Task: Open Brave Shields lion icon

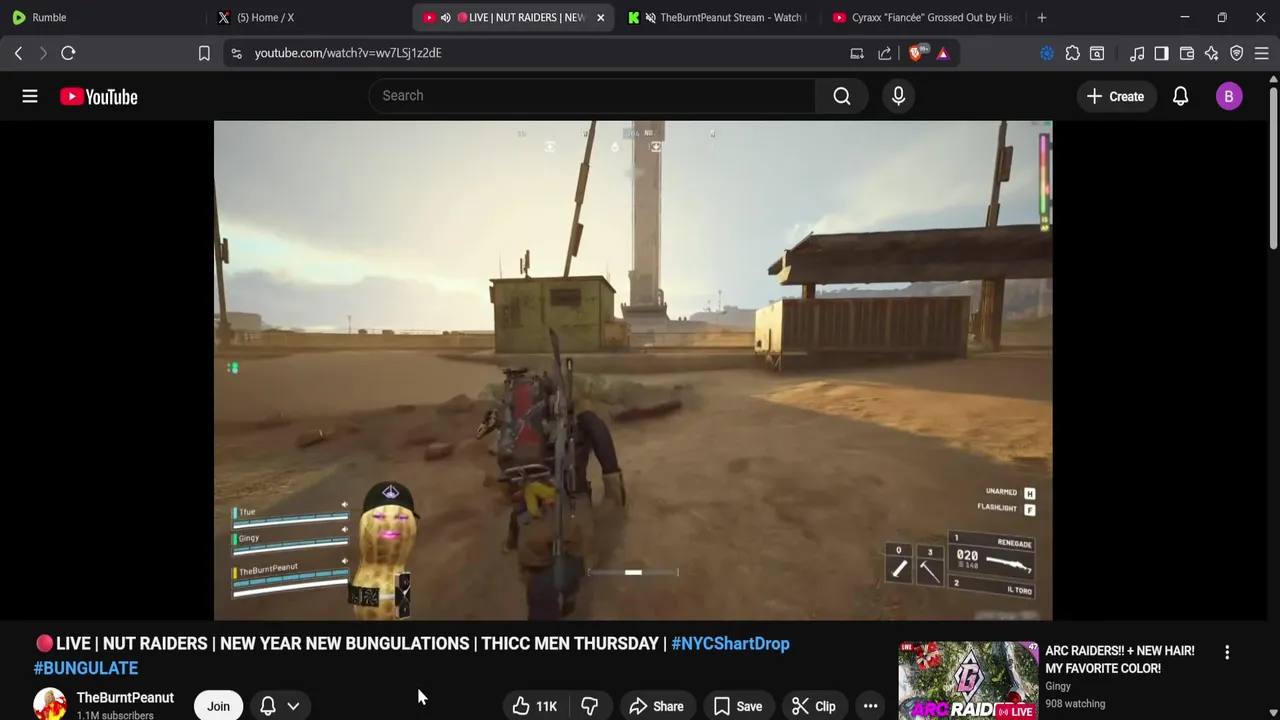Action: [x=917, y=52]
